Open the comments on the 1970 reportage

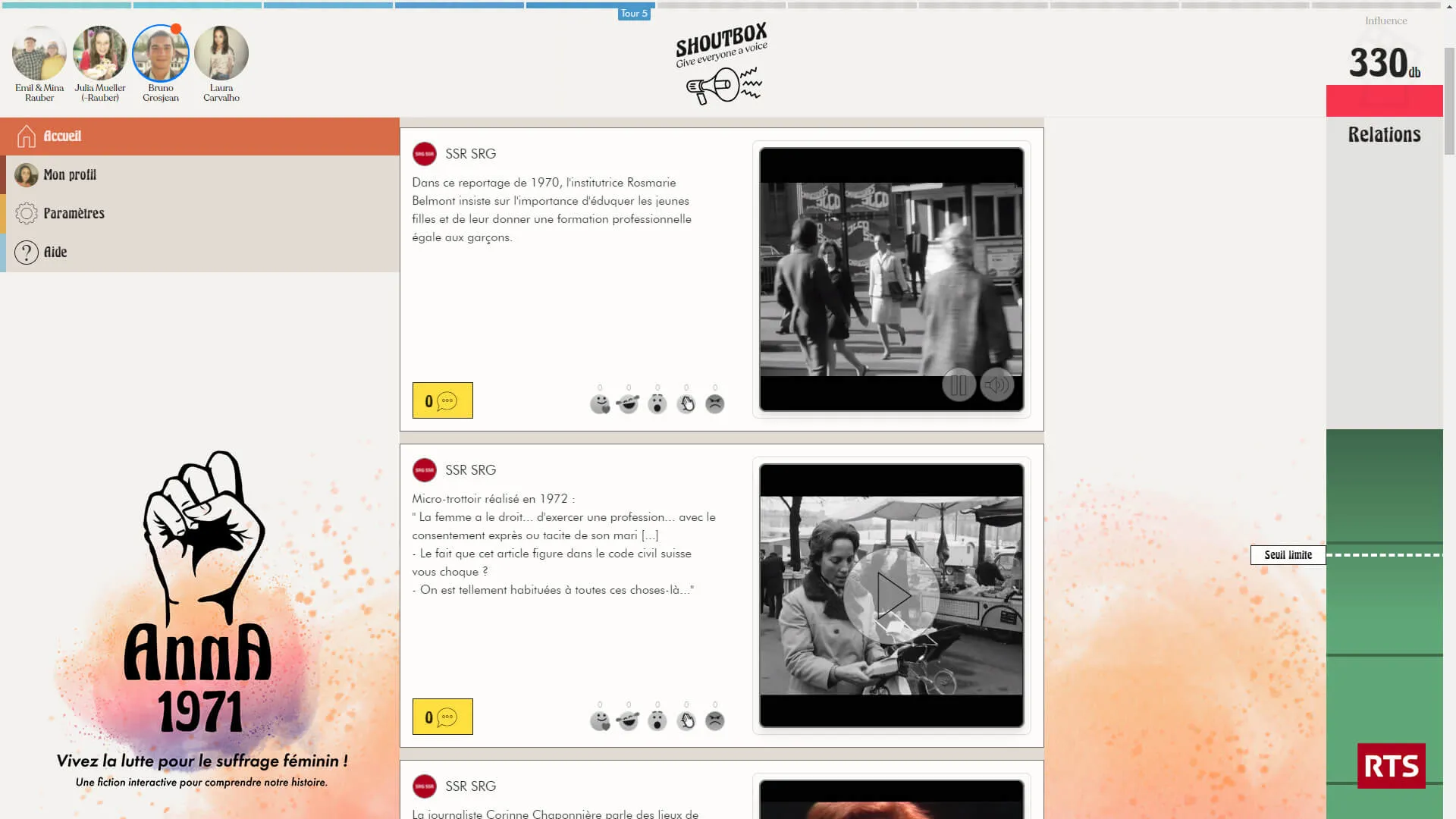click(442, 400)
